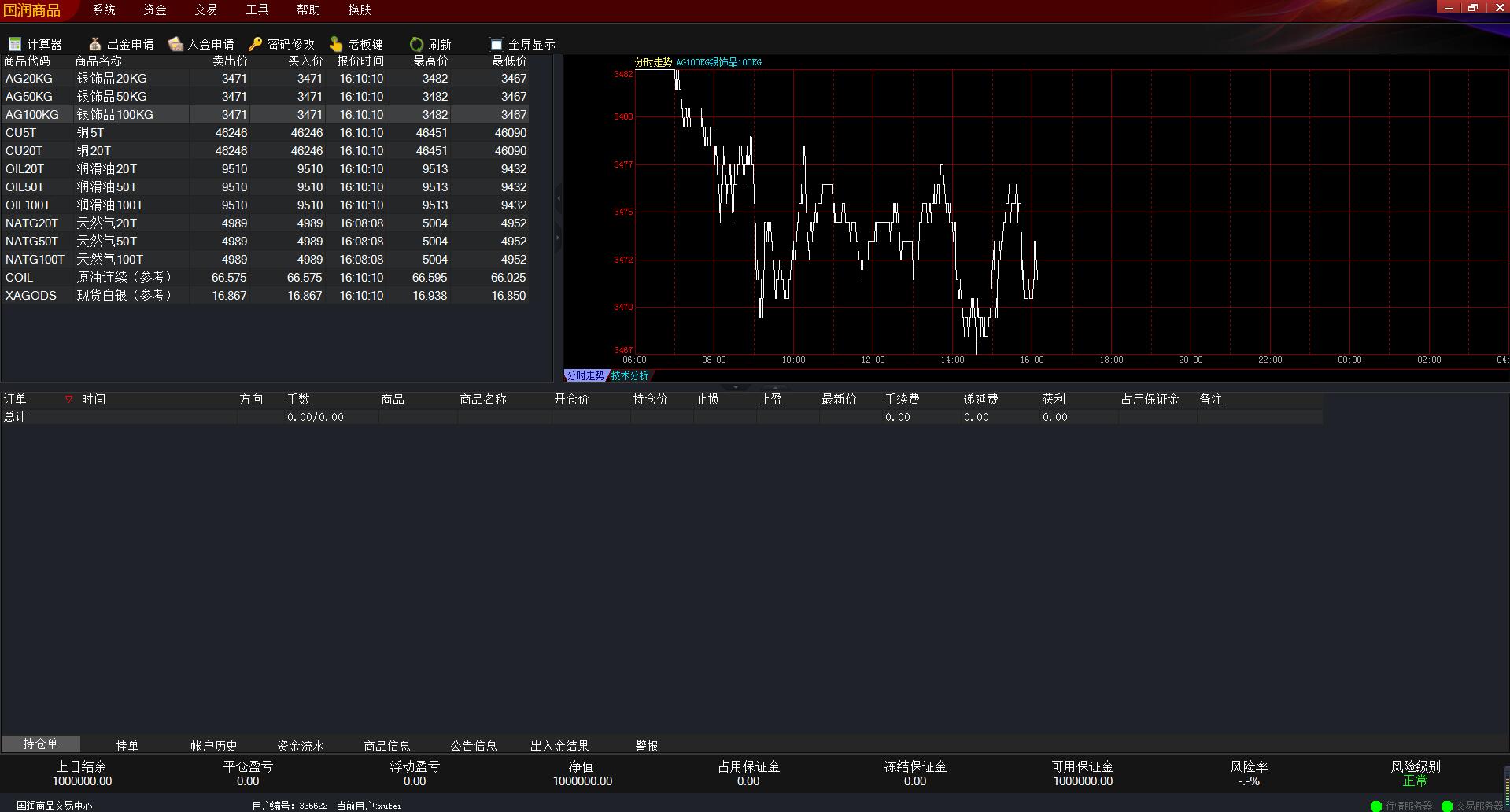This screenshot has height=812, width=1510.
Task: Select the CU5T copper row
Action: click(265, 133)
